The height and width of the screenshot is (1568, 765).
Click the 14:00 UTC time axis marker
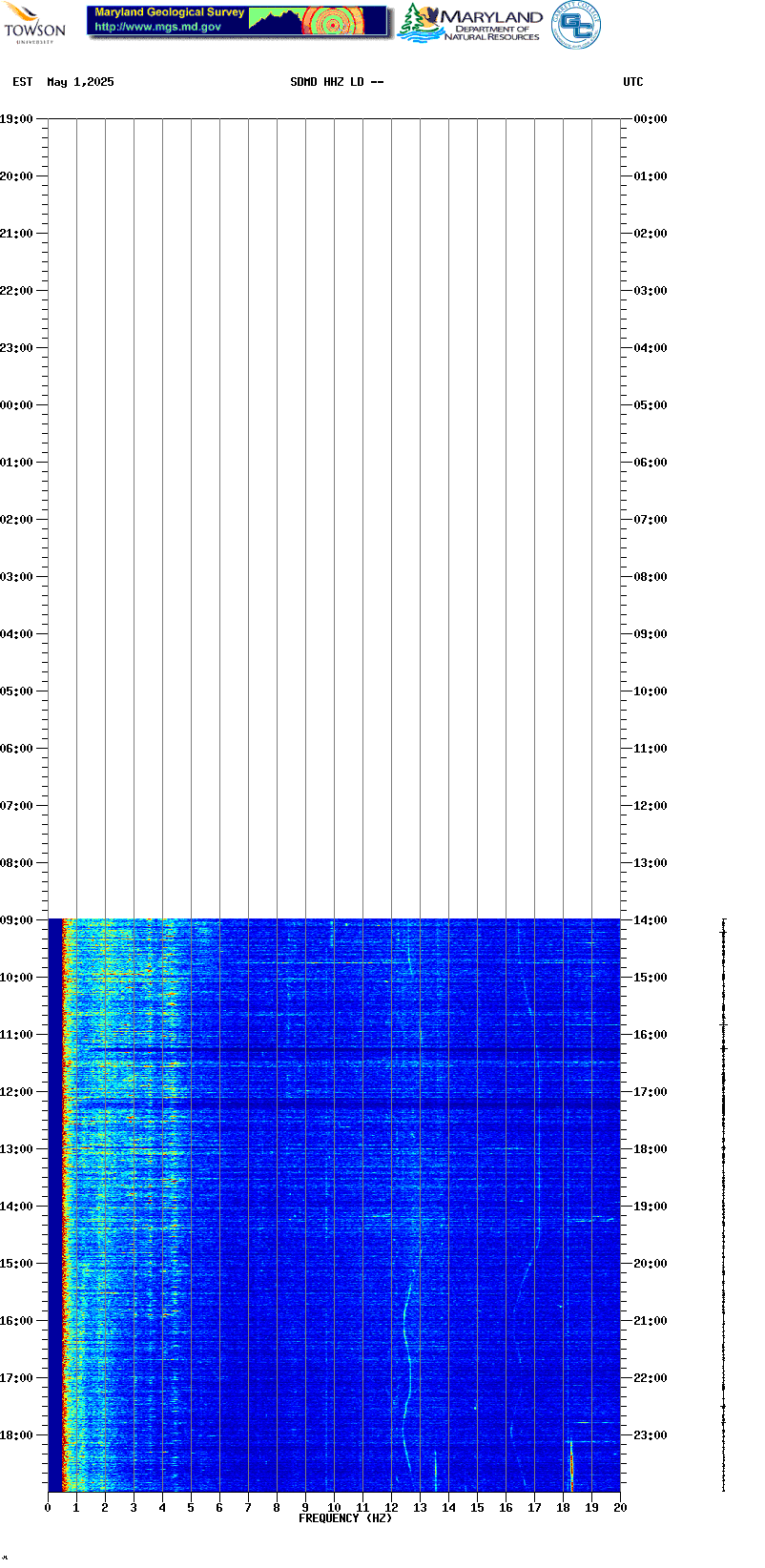(x=651, y=920)
